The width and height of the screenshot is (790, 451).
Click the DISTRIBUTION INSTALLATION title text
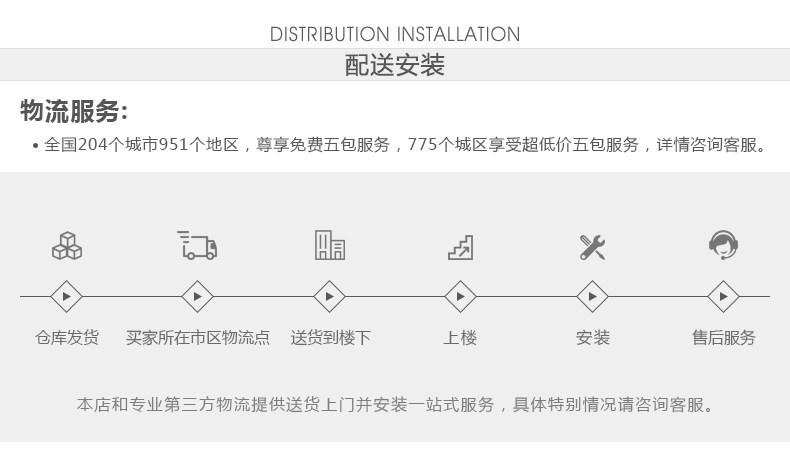tap(395, 34)
